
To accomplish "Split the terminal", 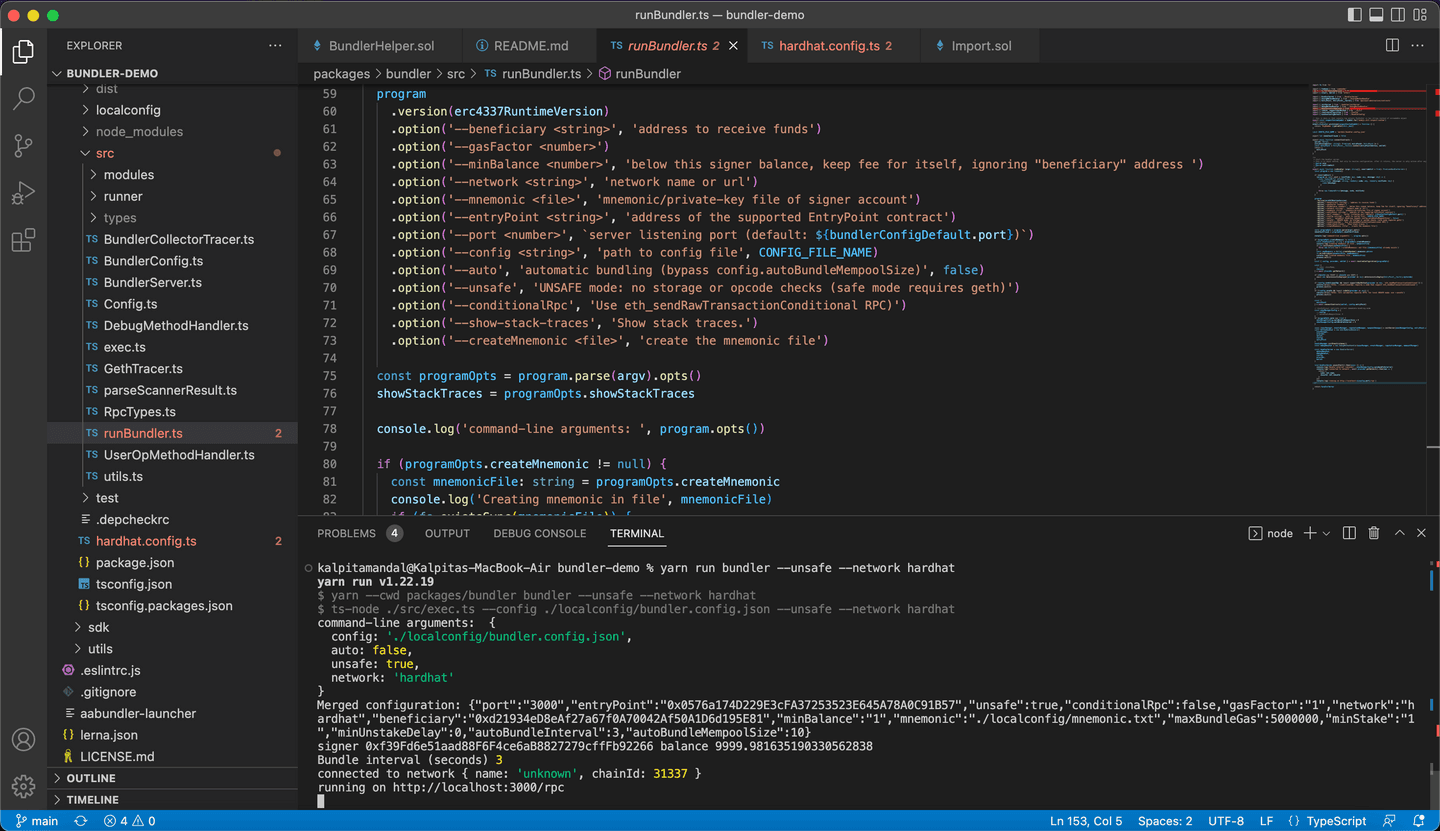I will 1349,533.
